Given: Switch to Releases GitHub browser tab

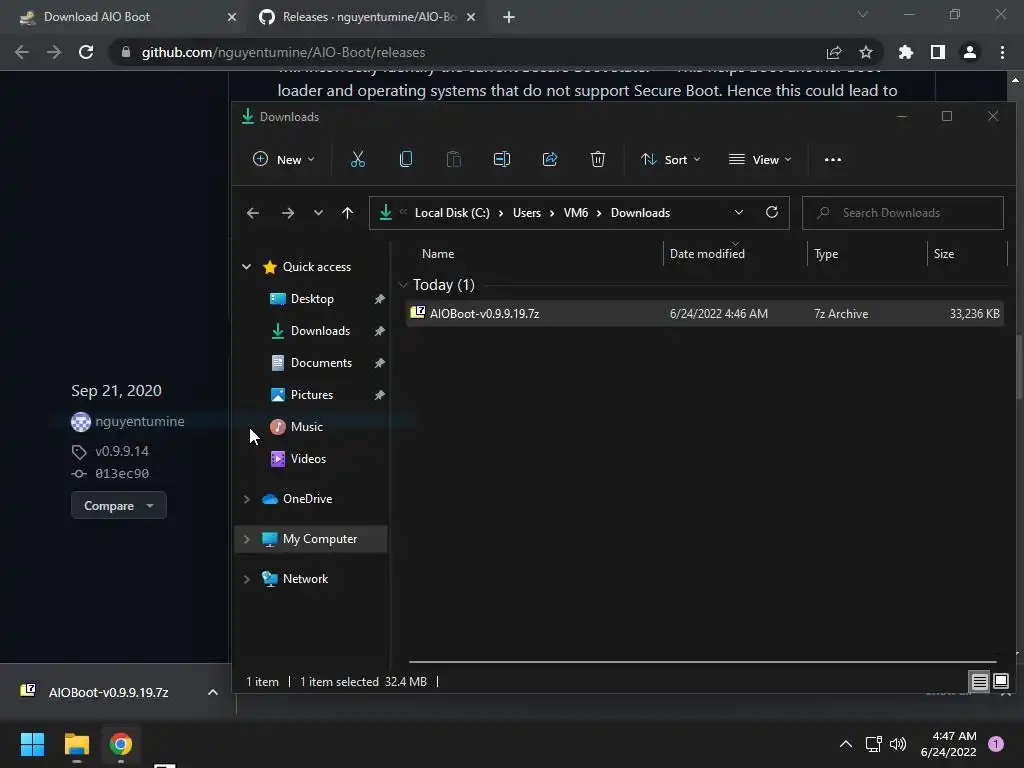Looking at the screenshot, I should [366, 17].
